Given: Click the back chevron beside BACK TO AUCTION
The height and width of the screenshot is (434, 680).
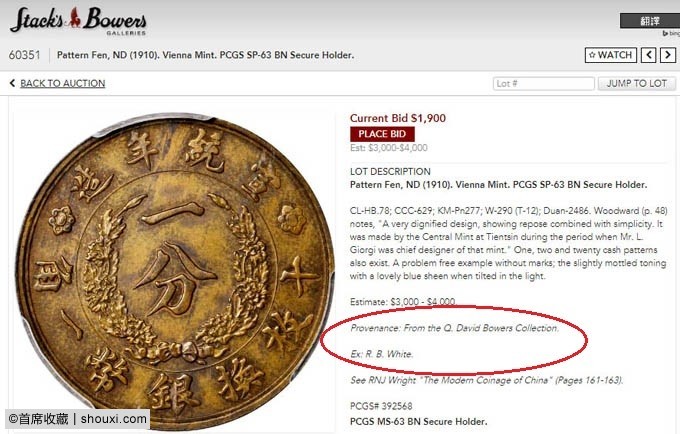Looking at the screenshot, I should tap(13, 83).
